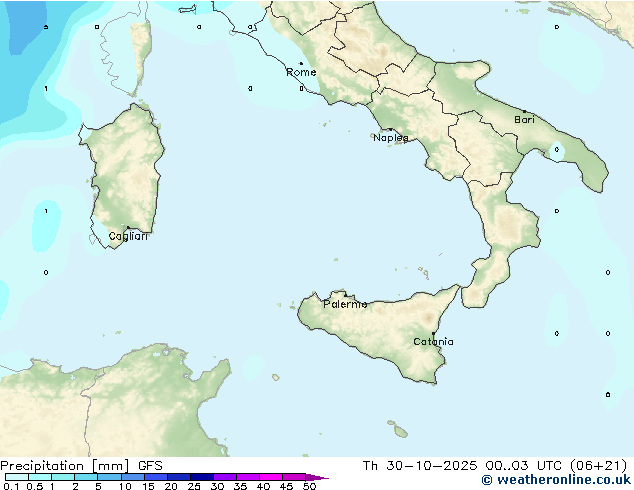Click the '50' legend value
The height and width of the screenshot is (490, 634).
[309, 486]
